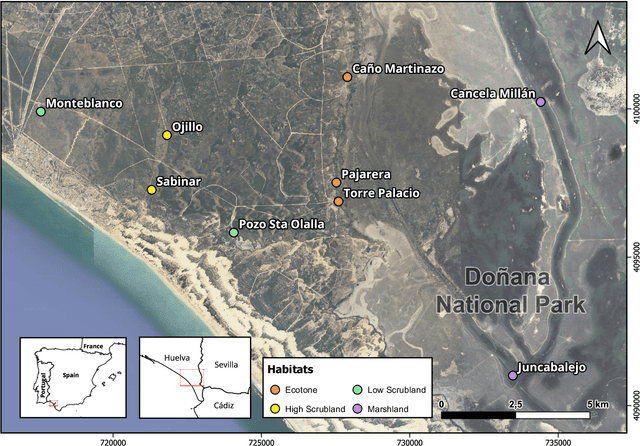Select the Ojillo yellow site marker

pos(167,135)
